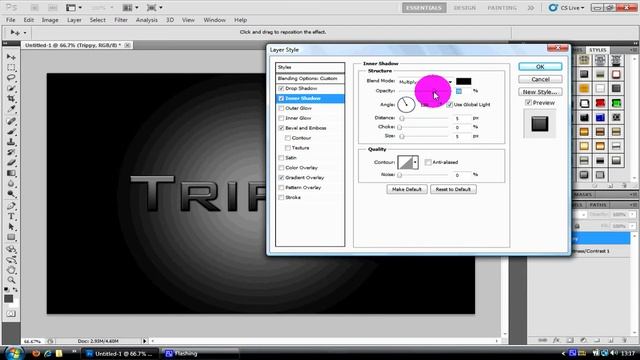Click the Angle dial control
Image resolution: width=640 pixels, height=360 pixels.
406,105
